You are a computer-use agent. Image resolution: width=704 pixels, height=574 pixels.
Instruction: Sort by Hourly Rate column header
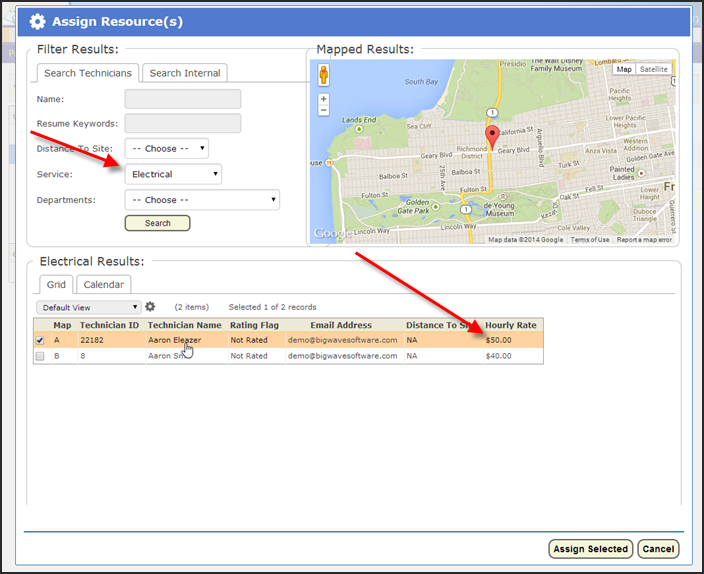click(511, 325)
